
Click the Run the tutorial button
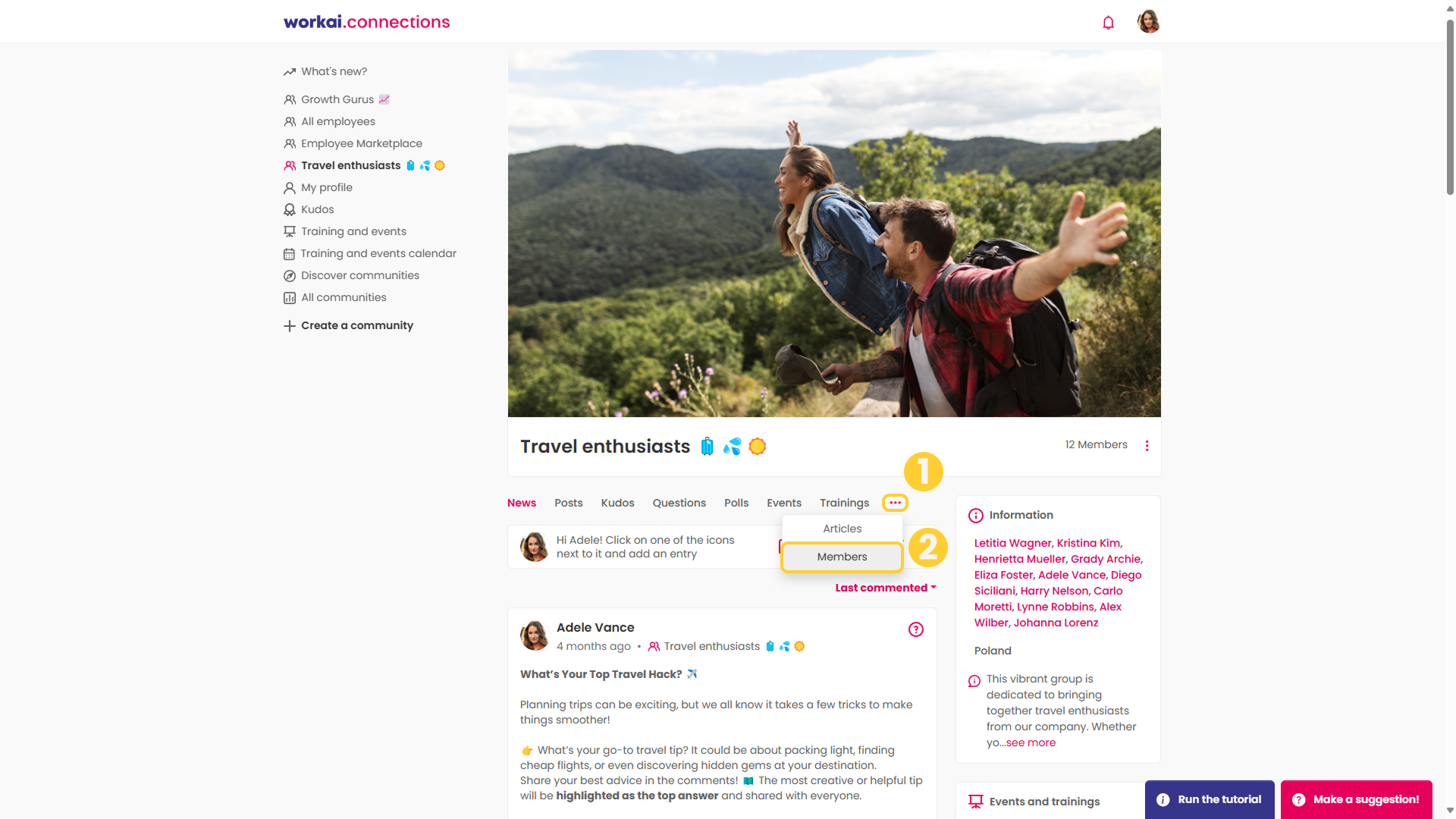tap(1210, 799)
